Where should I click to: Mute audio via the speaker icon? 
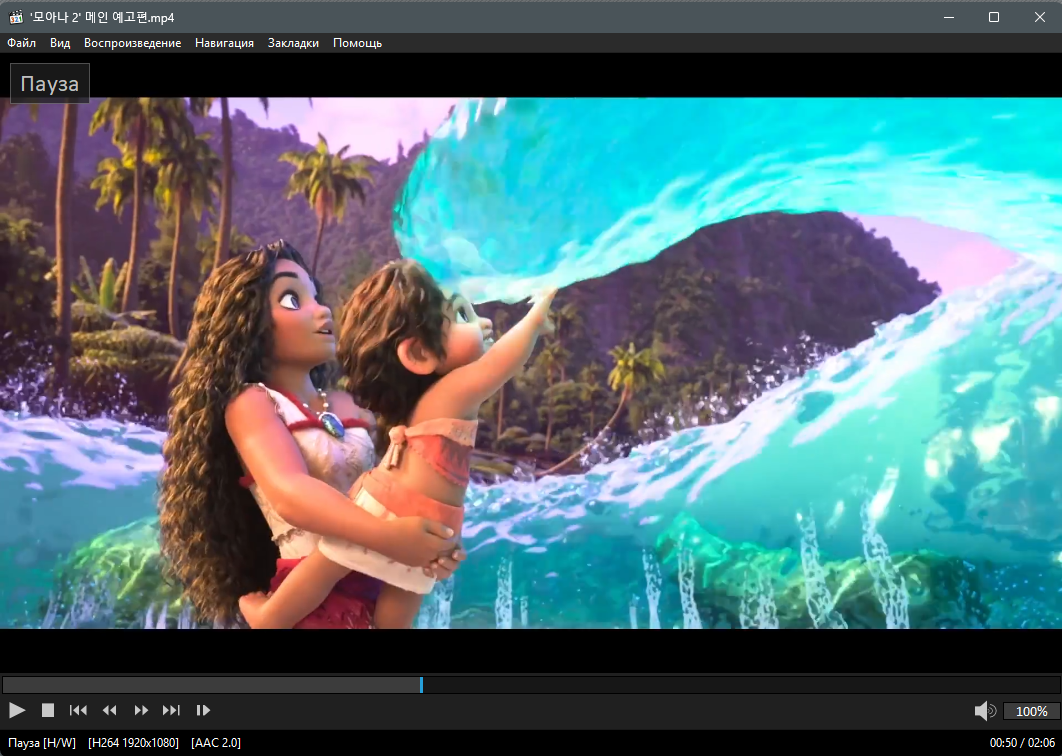click(985, 711)
